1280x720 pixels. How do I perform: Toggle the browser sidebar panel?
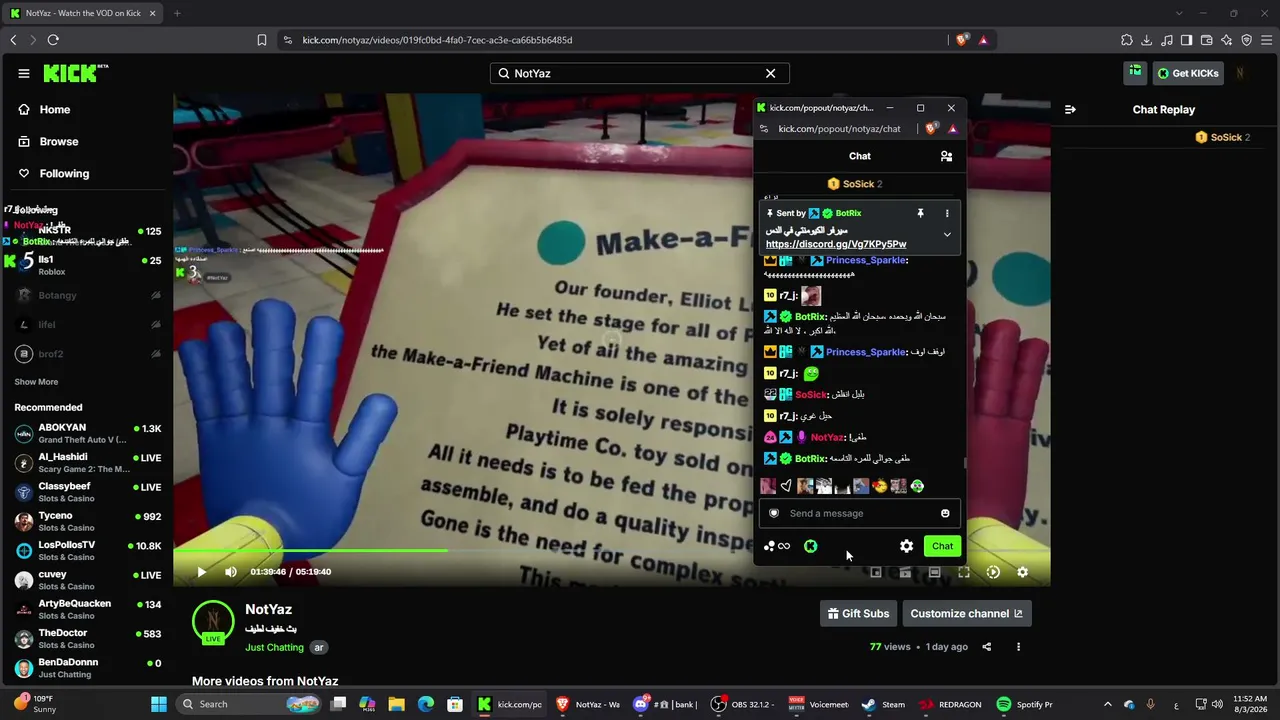point(1187,40)
